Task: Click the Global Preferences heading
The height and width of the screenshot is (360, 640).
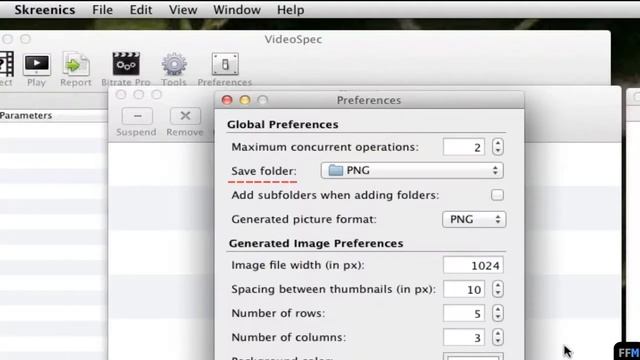Action: [x=282, y=124]
